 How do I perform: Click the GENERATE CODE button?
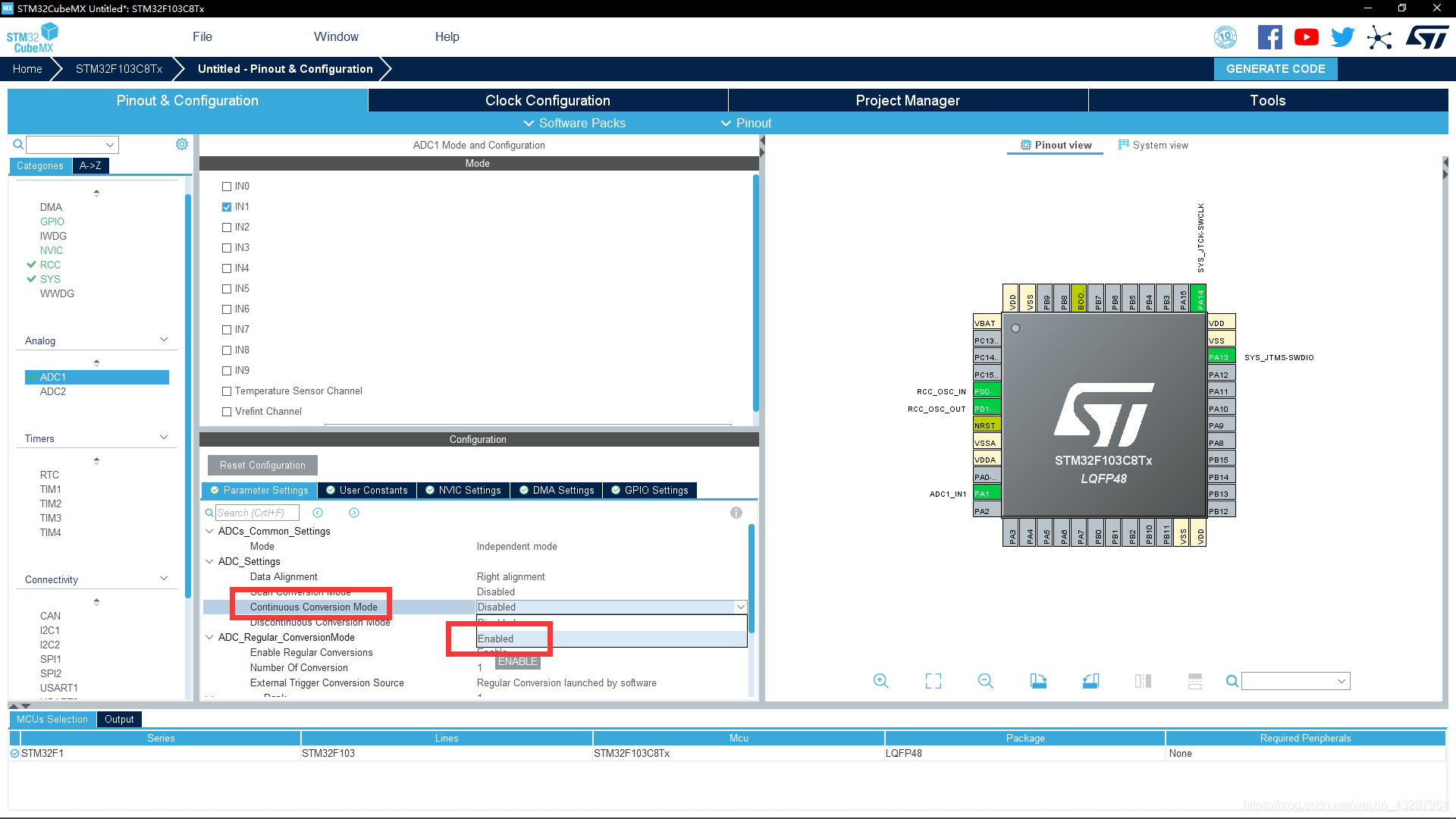(1276, 68)
